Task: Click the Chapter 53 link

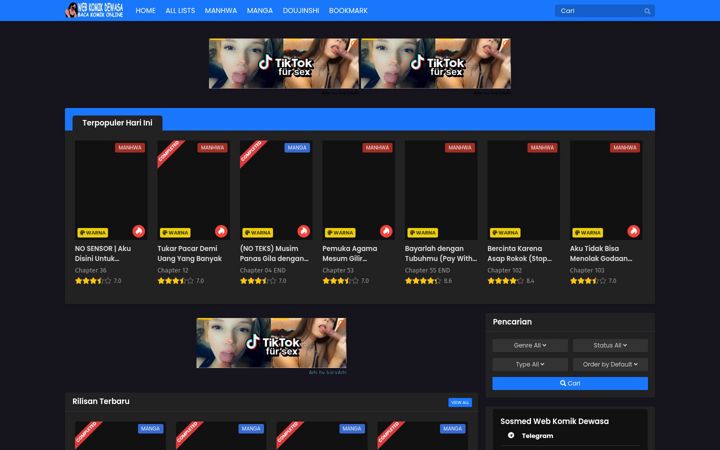Action: [x=338, y=270]
